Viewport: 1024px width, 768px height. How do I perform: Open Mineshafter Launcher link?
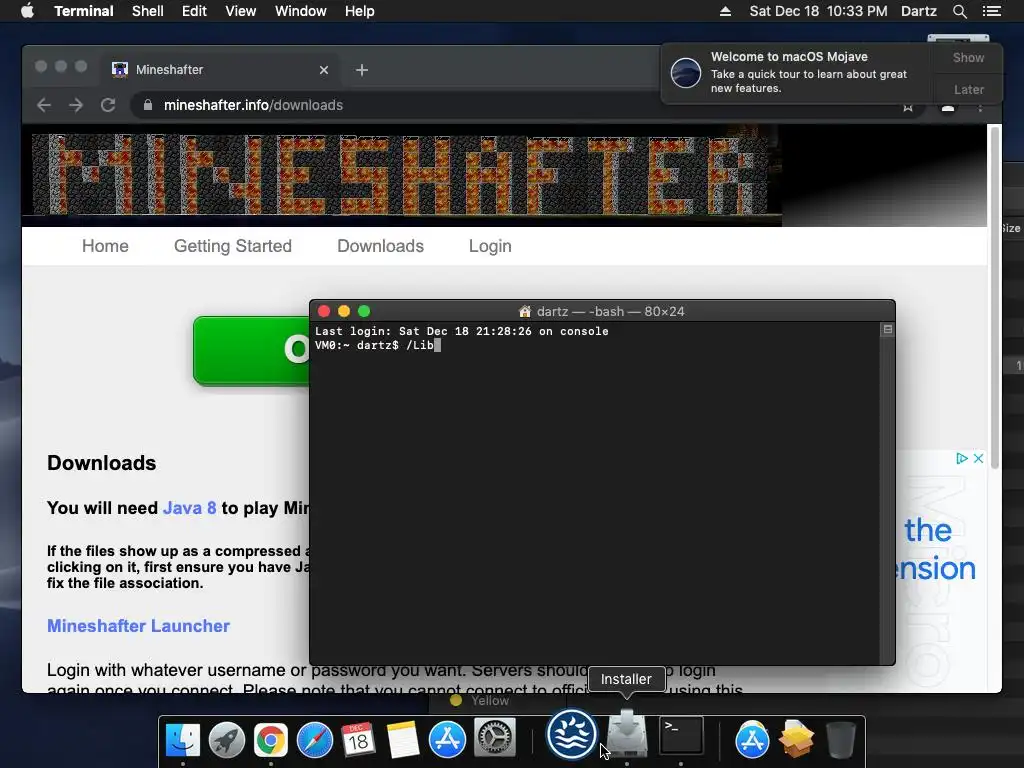pyautogui.click(x=138, y=626)
